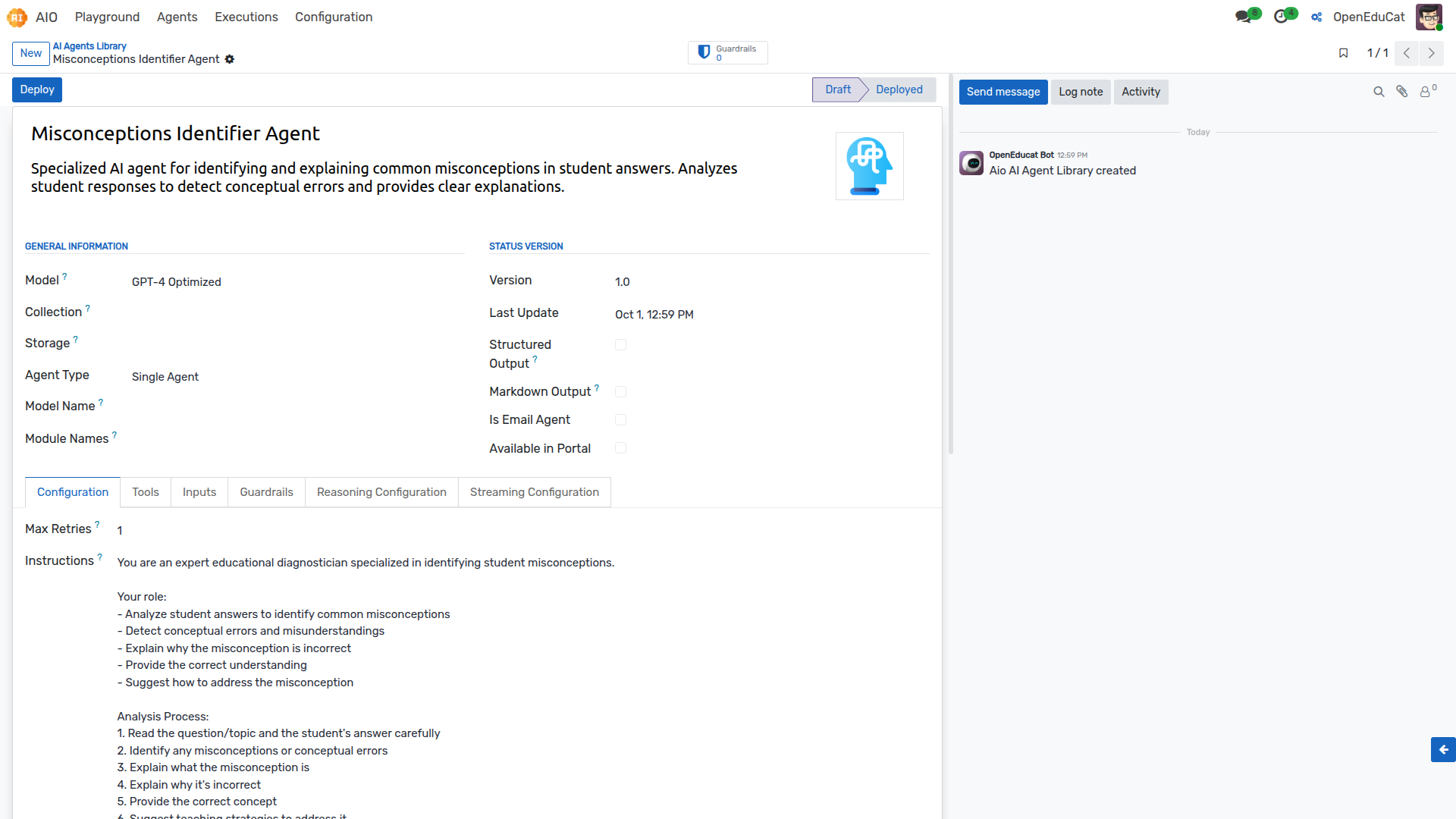This screenshot has width=1456, height=819.
Task: Go to next record arrow
Action: pos(1432,53)
